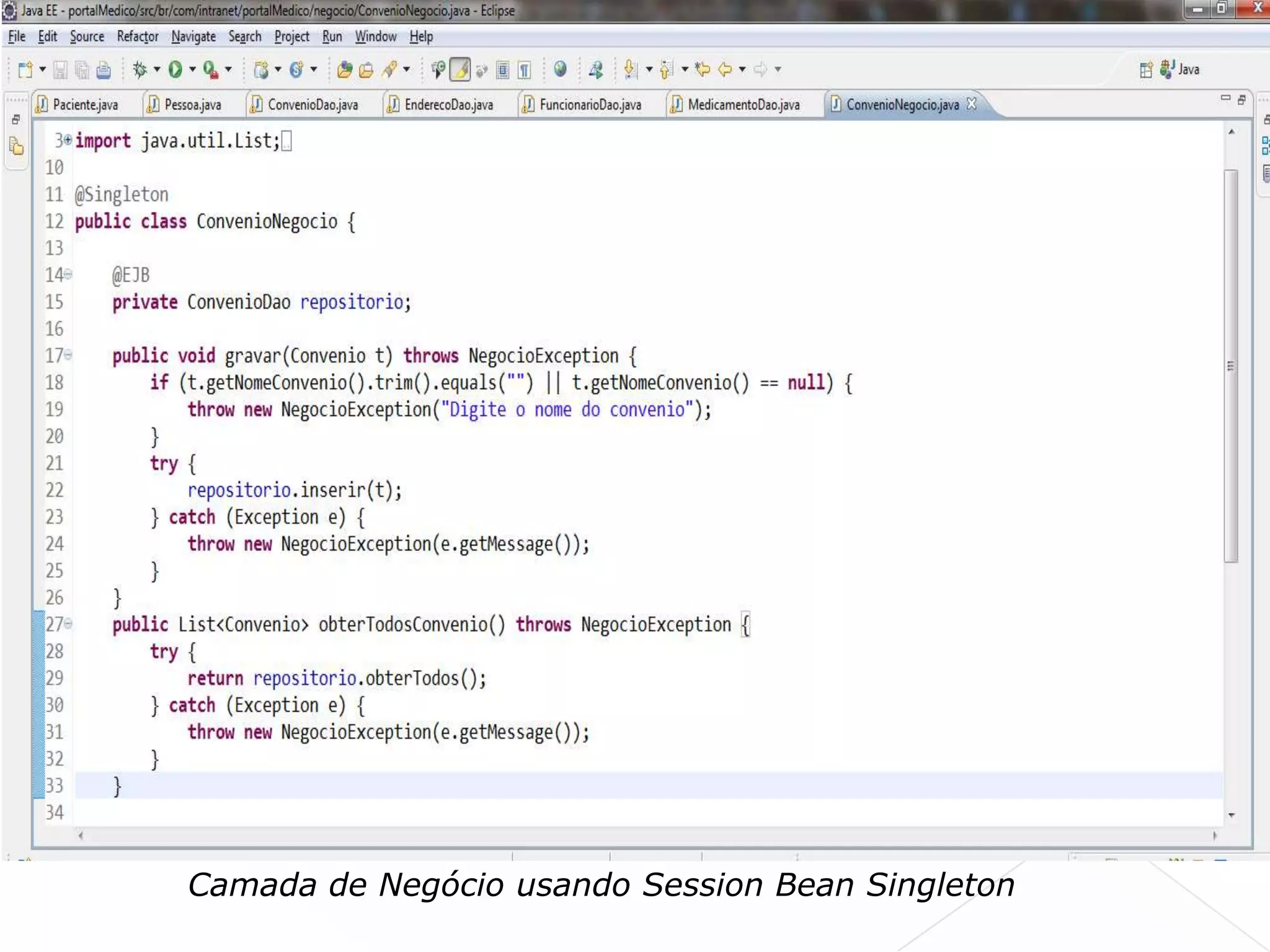
Task: Click the Open Type icon
Action: (344, 70)
